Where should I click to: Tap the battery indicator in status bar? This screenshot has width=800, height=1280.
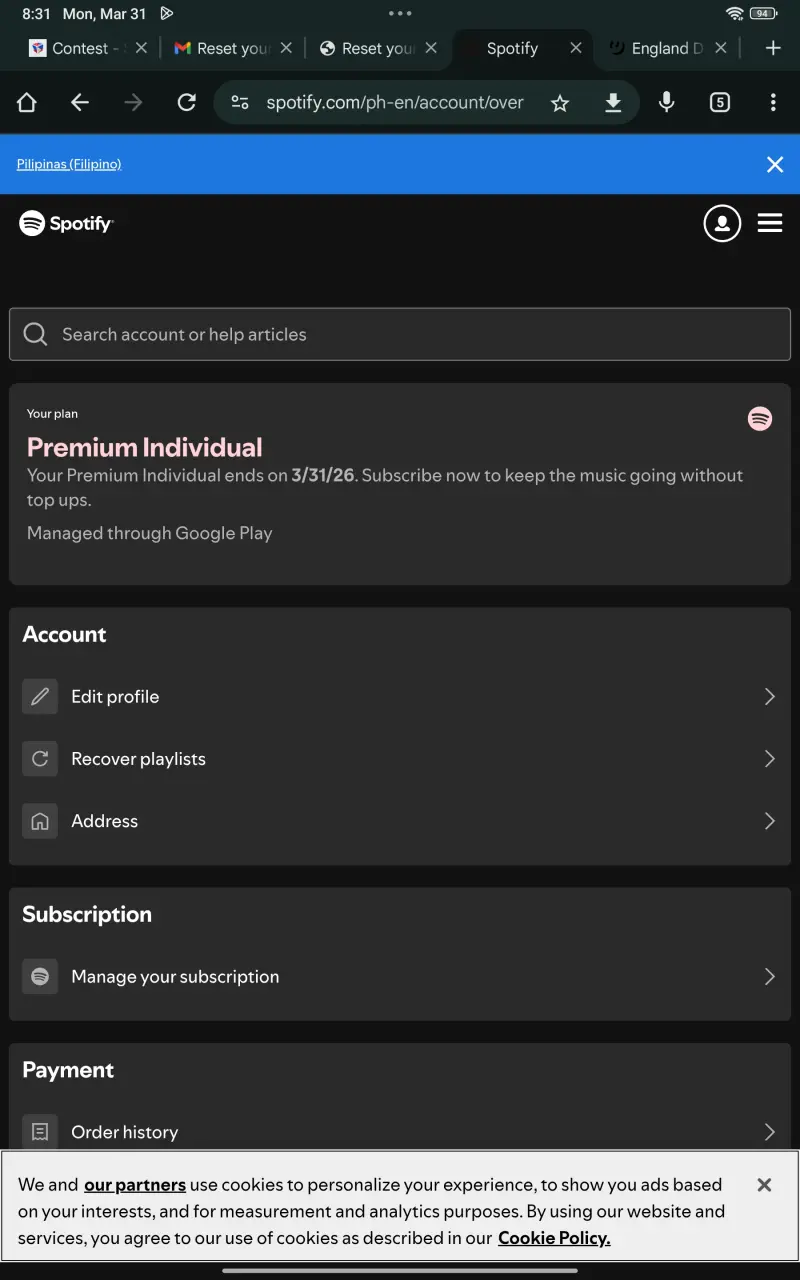(x=764, y=14)
